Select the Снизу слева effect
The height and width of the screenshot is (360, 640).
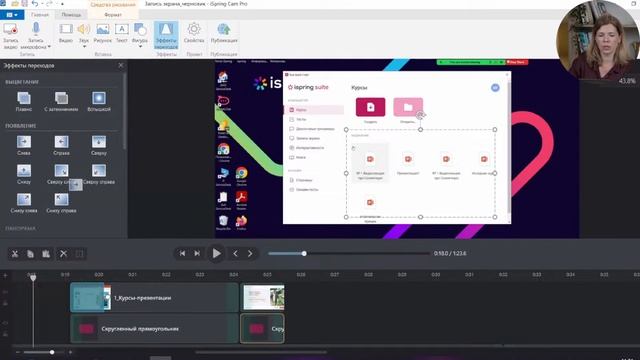(24, 203)
